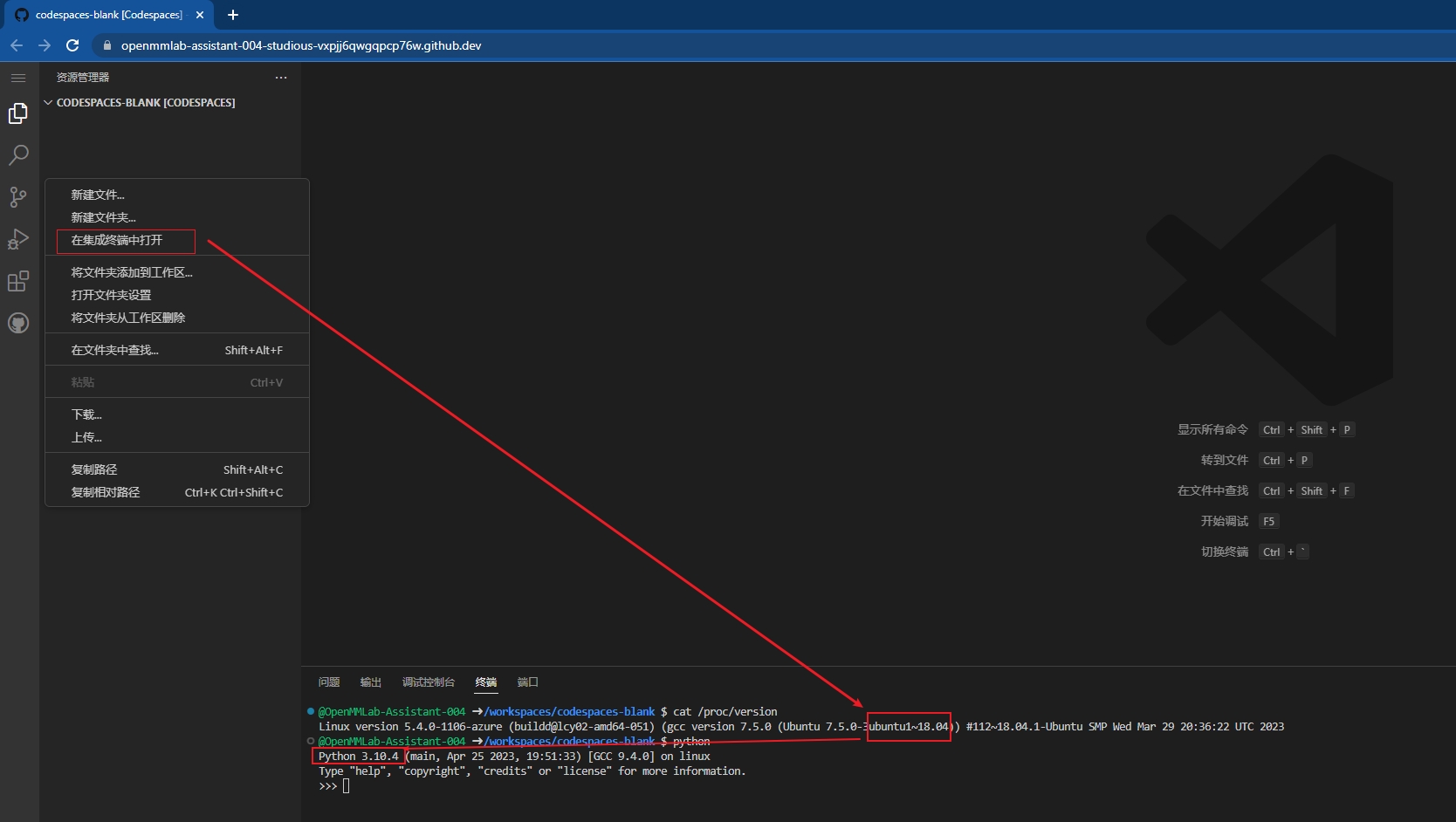Open the Extensions view

18,281
